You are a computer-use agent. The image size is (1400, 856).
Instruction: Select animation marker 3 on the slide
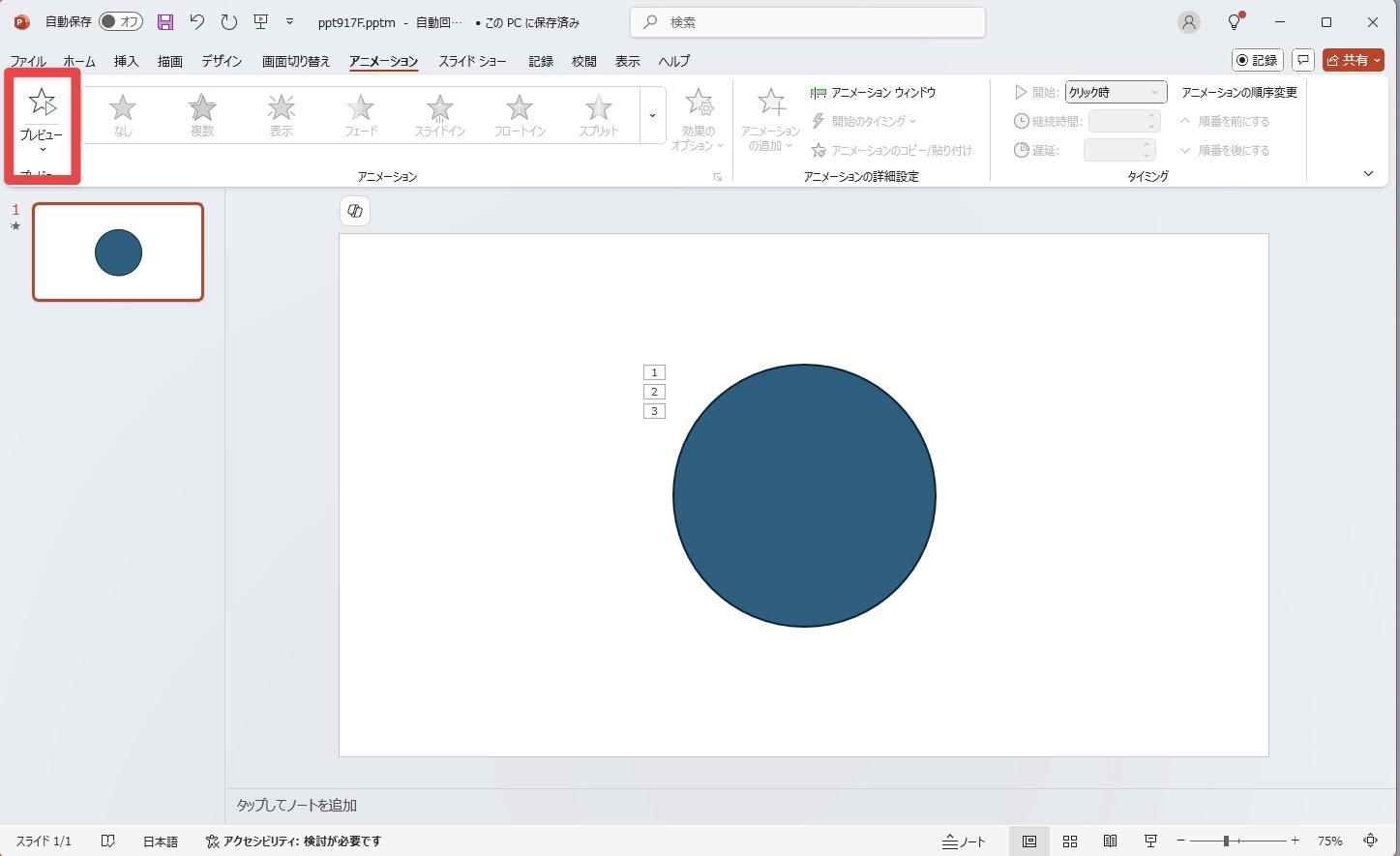tap(654, 411)
